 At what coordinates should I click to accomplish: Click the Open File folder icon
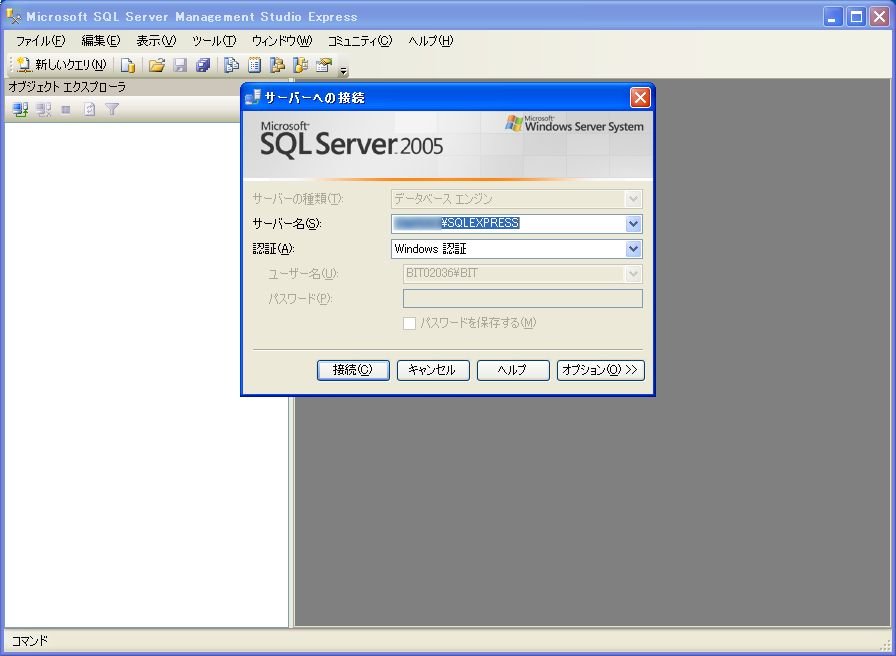tap(157, 65)
